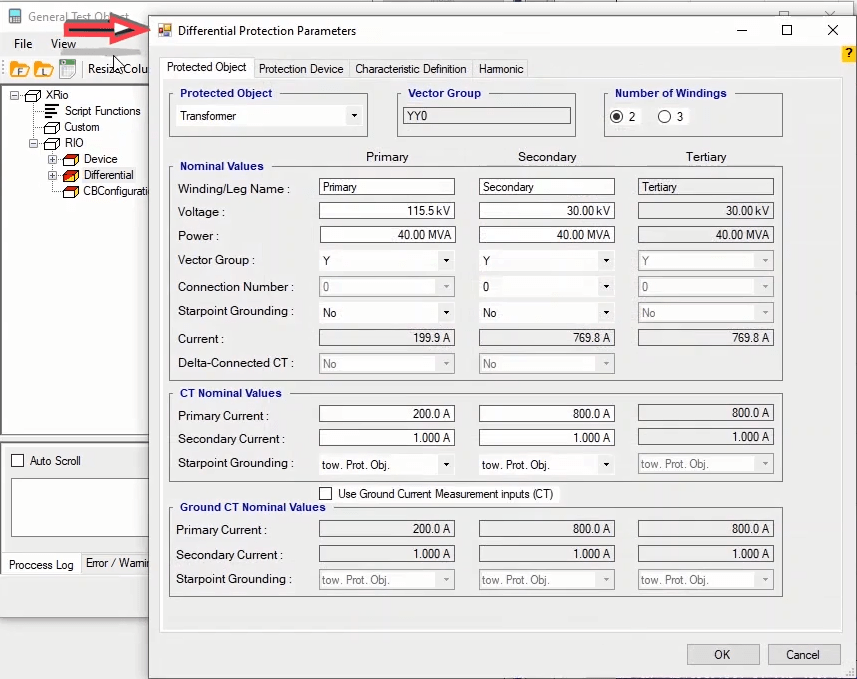Click the Primary Voltage input field
857x679 pixels.
(x=386, y=211)
